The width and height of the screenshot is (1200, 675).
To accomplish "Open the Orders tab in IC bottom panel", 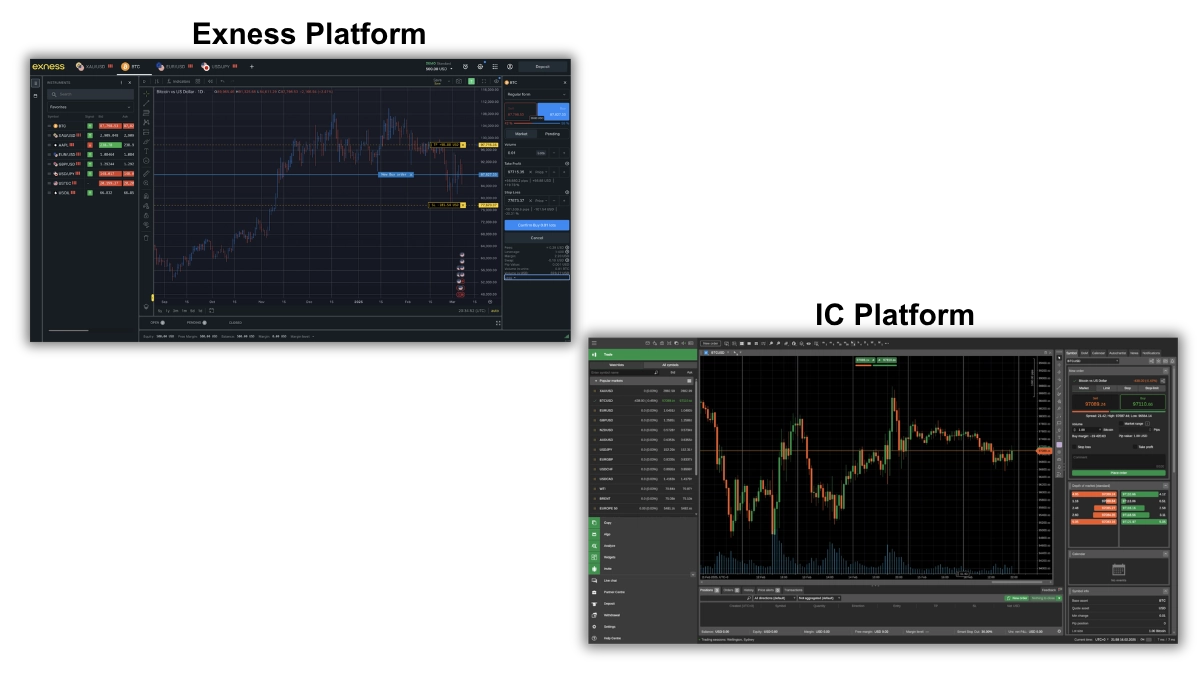I will tap(731, 590).
